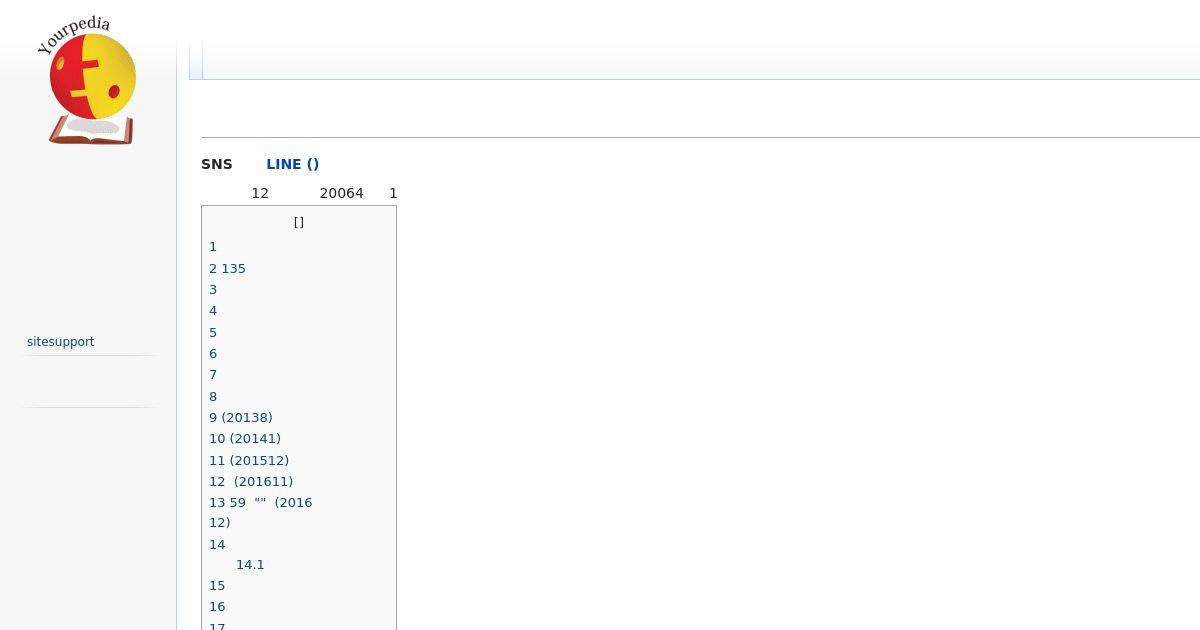Open contents entry 11 (201512)
This screenshot has height=630, width=1200.
(x=249, y=461)
